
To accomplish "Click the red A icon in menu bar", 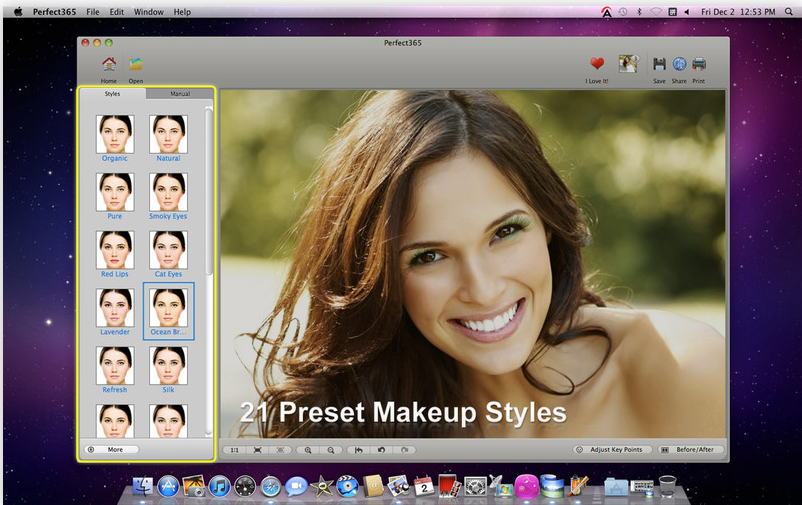I will click(x=607, y=12).
